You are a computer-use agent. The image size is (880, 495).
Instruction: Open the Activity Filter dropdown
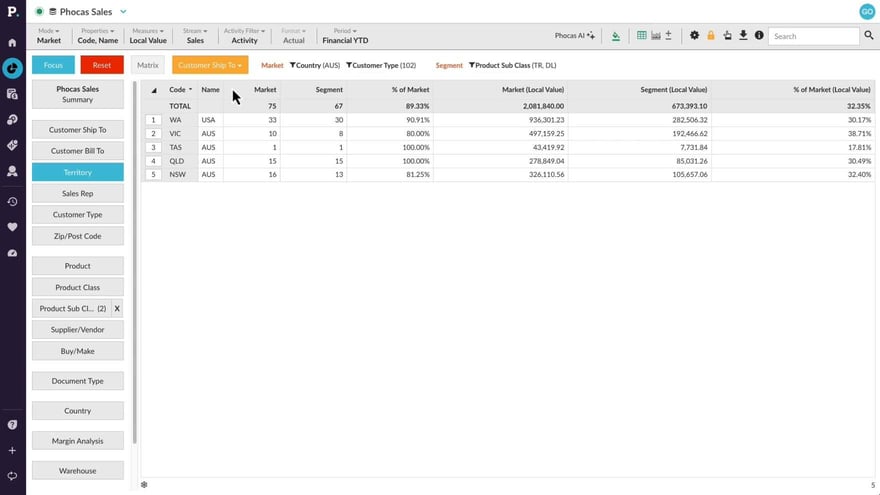pos(244,36)
